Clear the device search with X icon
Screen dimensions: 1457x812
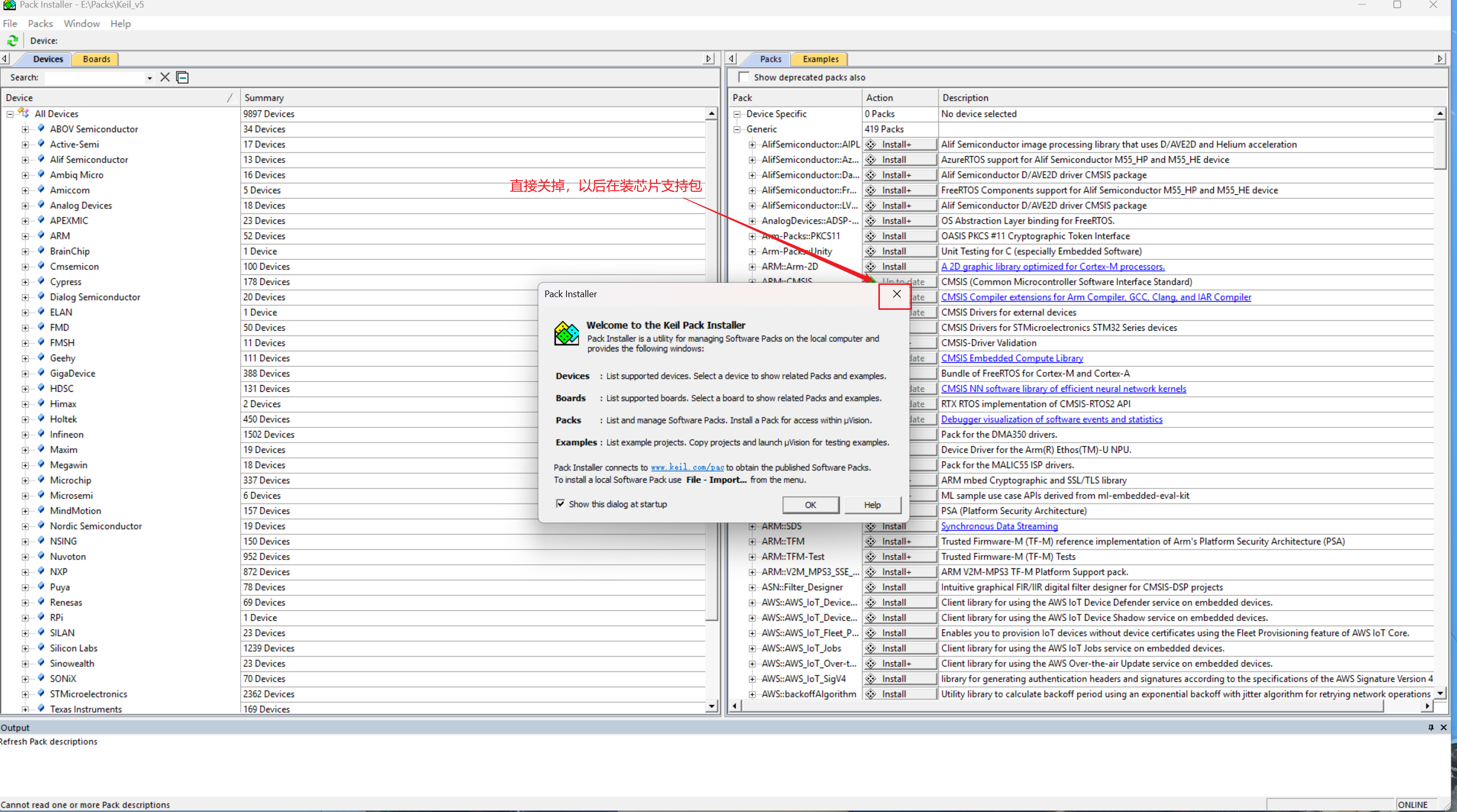pyautogui.click(x=164, y=77)
